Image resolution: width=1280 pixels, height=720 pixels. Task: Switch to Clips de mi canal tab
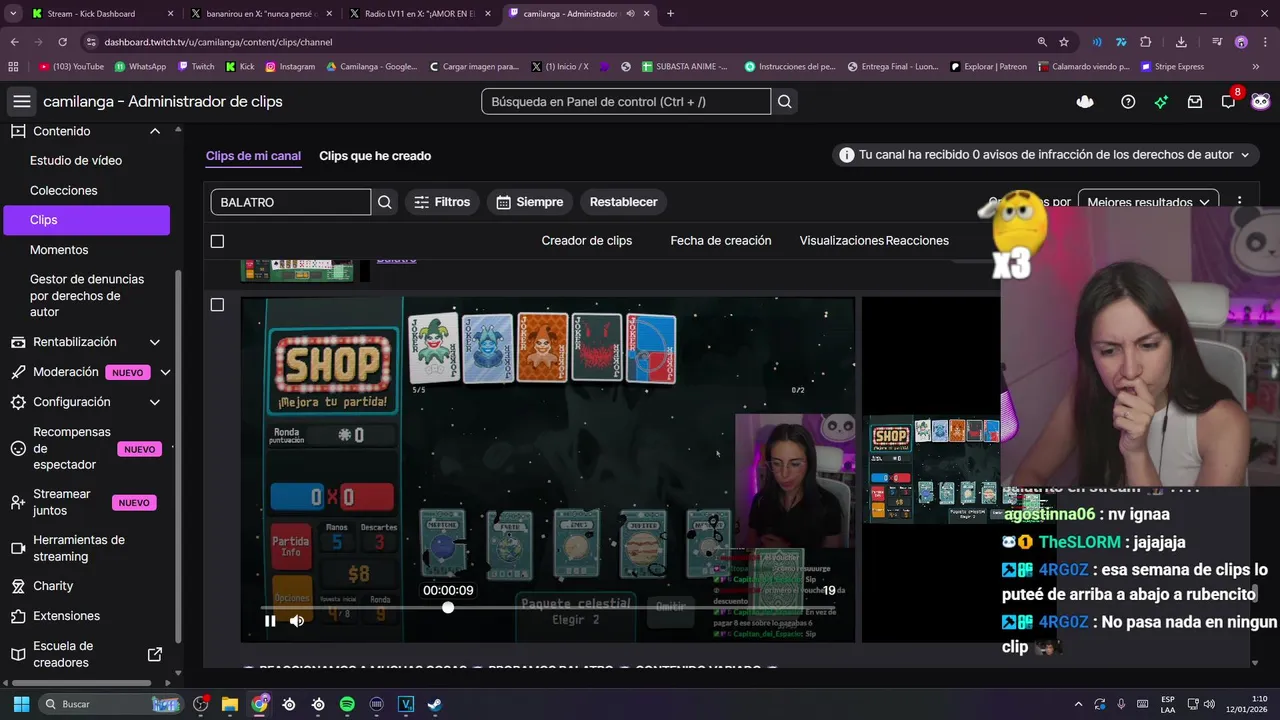(253, 156)
